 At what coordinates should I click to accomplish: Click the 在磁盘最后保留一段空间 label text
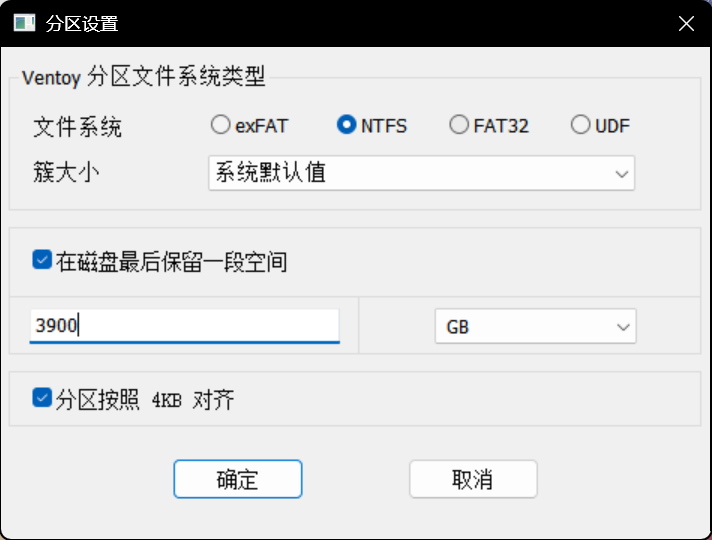(x=172, y=262)
